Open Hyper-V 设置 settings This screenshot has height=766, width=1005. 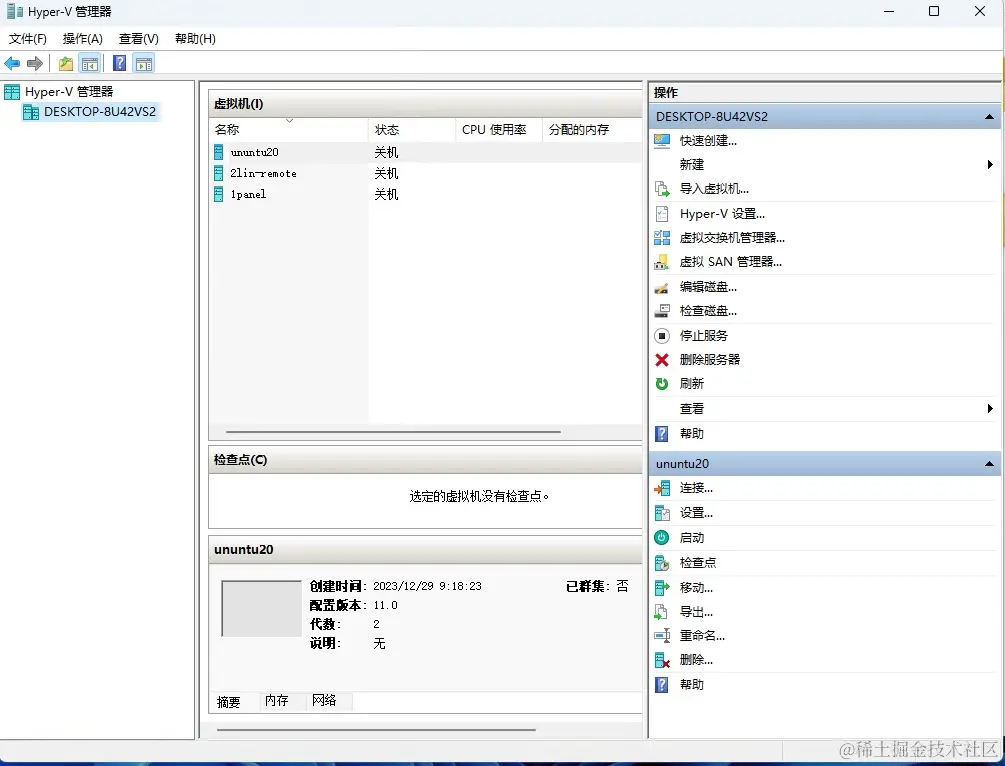722,213
